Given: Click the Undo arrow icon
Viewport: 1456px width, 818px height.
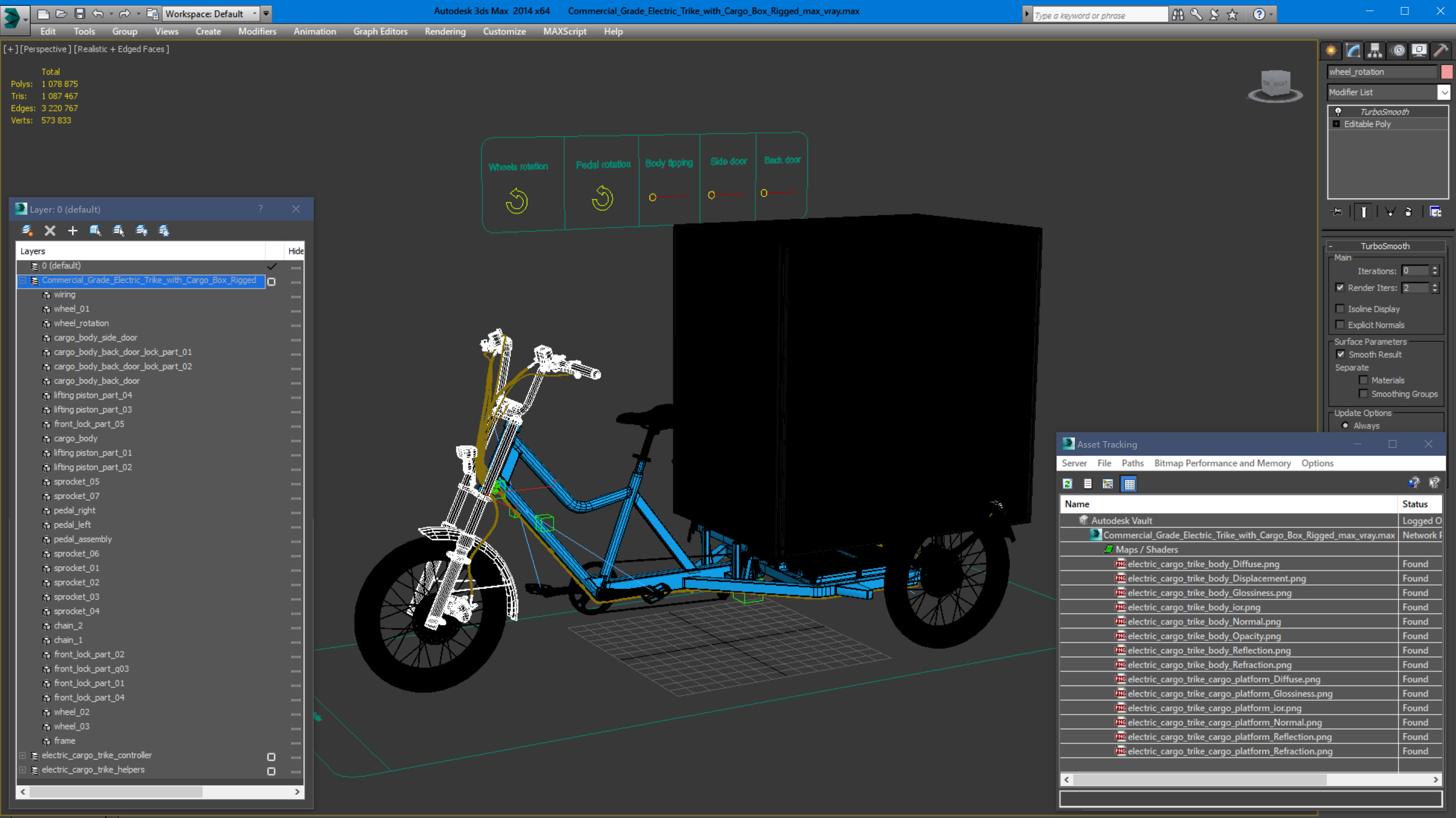Looking at the screenshot, I should [x=98, y=14].
